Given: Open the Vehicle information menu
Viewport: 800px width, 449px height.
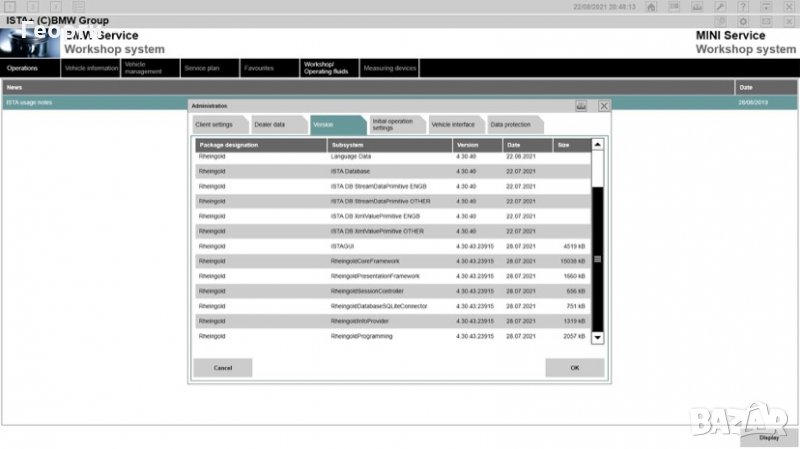Looking at the screenshot, I should pos(90,68).
